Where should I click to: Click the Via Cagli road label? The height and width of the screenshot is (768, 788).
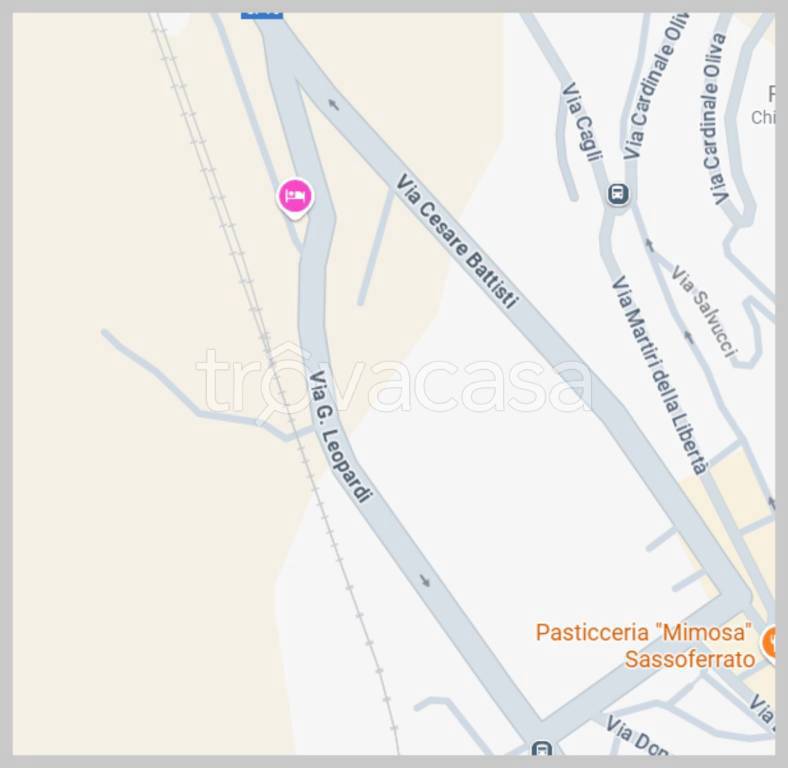(581, 122)
